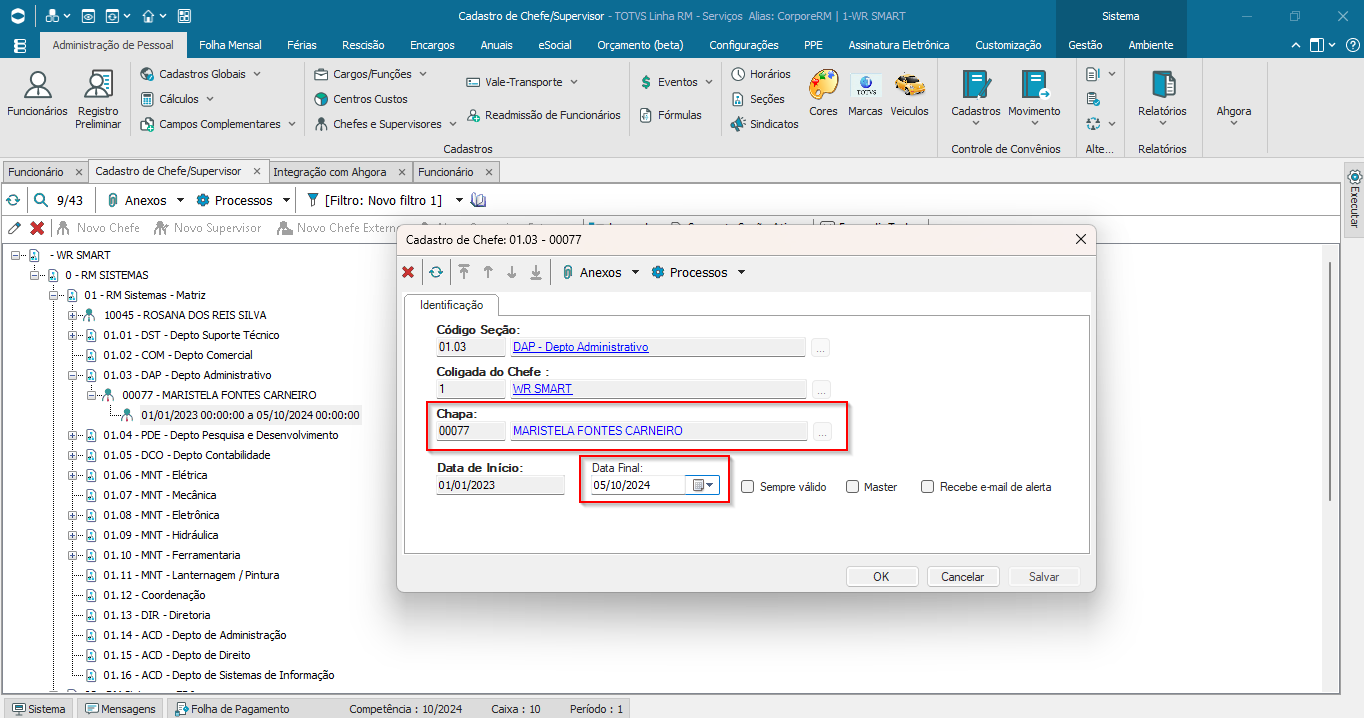Click the grid layout icon in title bar
The height and width of the screenshot is (718, 1364).
[184, 16]
